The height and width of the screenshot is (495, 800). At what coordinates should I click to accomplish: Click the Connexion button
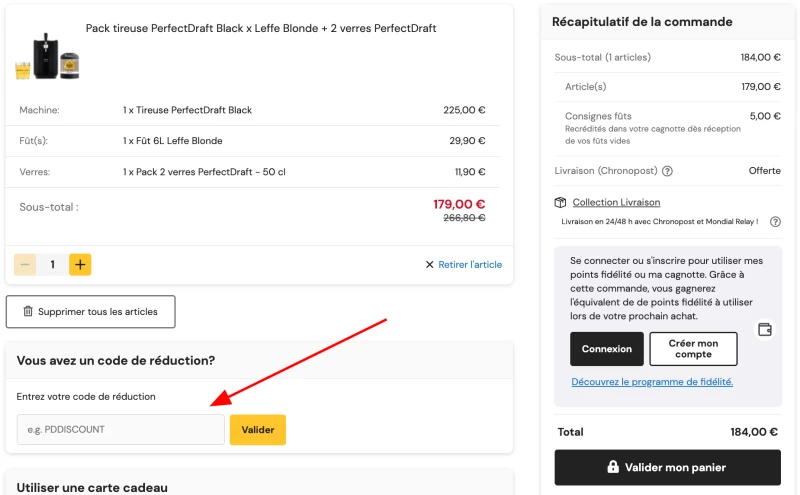[x=607, y=349]
